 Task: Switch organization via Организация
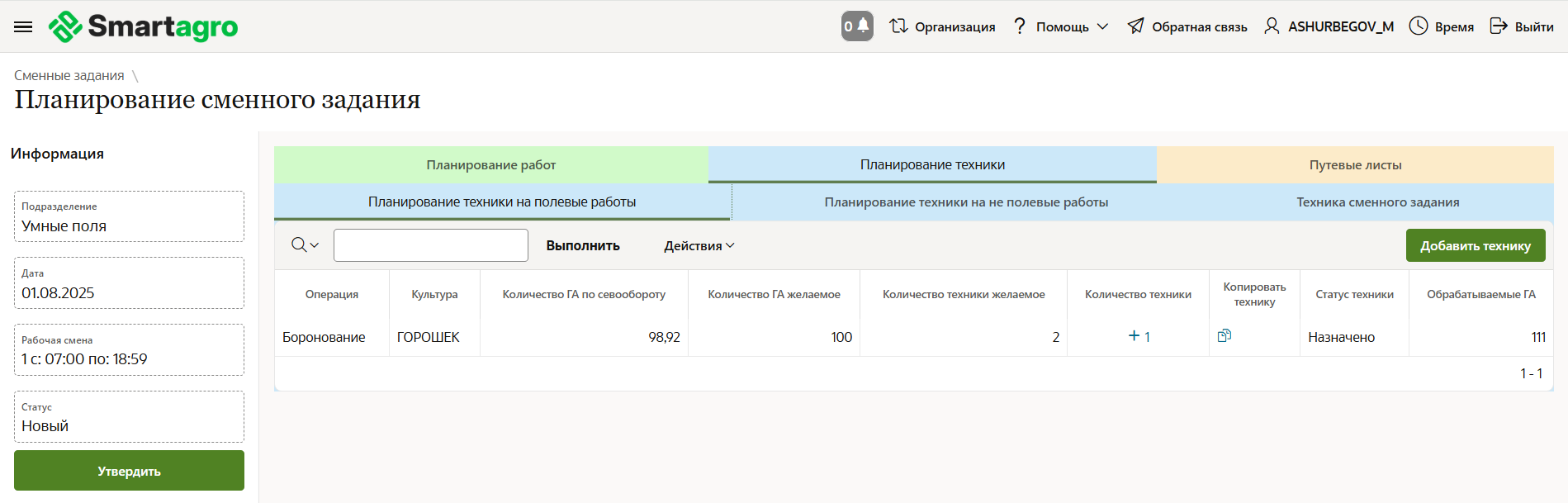942,26
